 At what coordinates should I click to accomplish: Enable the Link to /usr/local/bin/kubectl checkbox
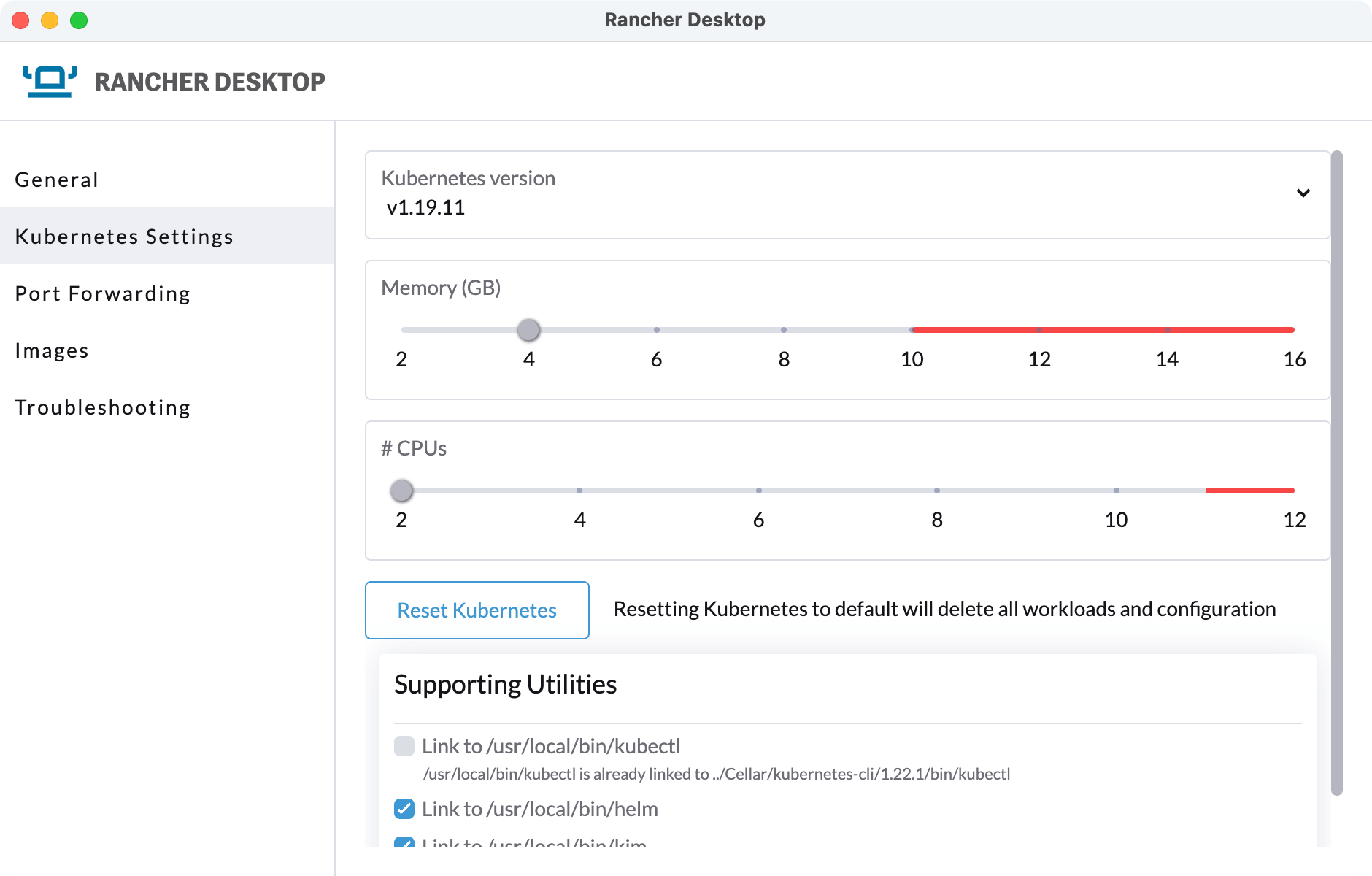point(404,746)
